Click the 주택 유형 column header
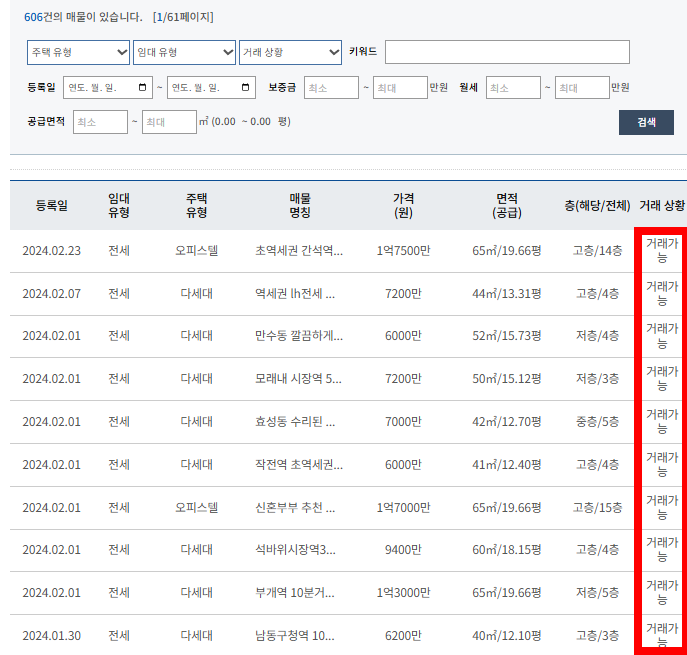This screenshot has width=687, height=655. pos(197,205)
